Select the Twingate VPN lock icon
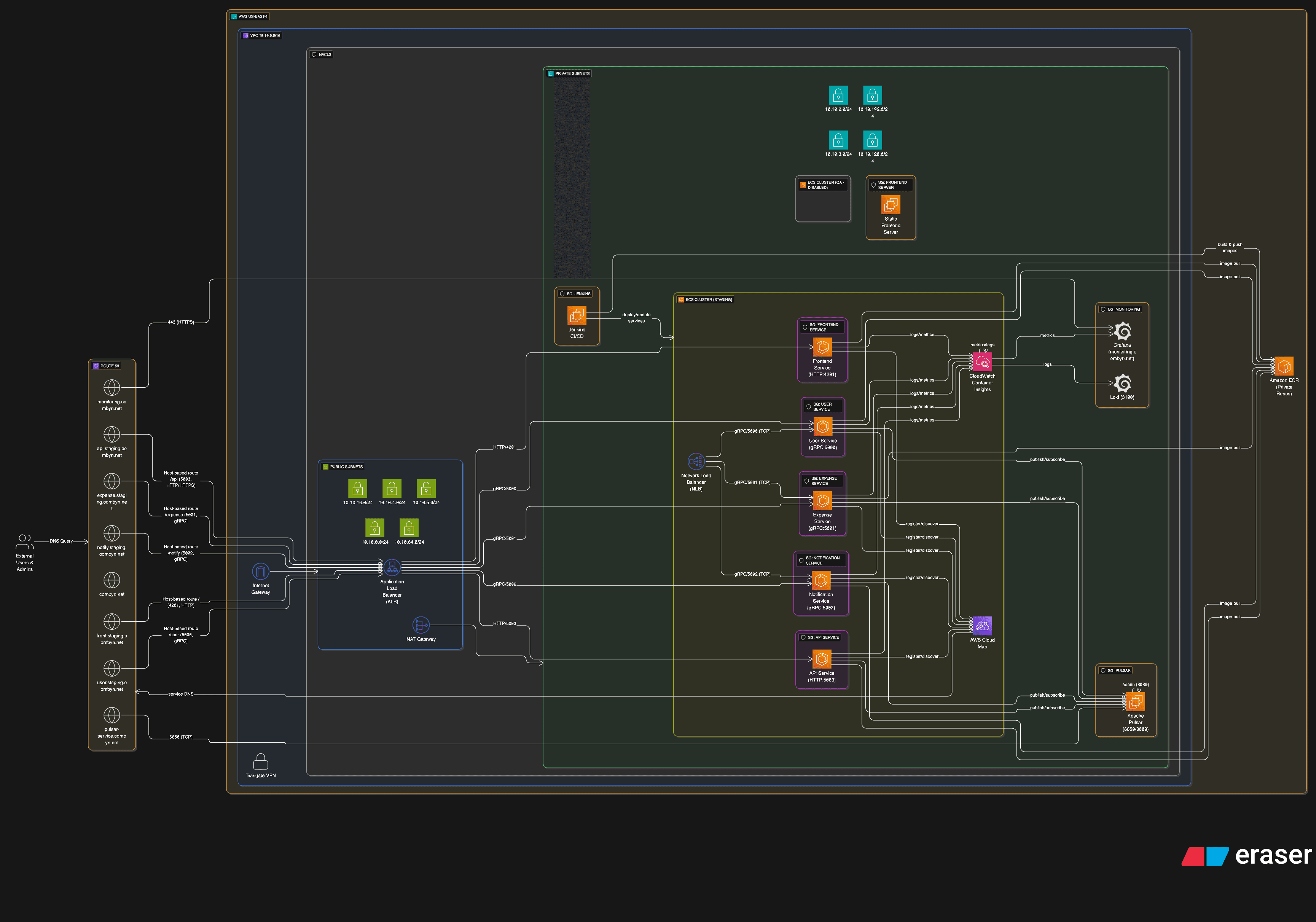The height and width of the screenshot is (922, 1316). tap(260, 761)
